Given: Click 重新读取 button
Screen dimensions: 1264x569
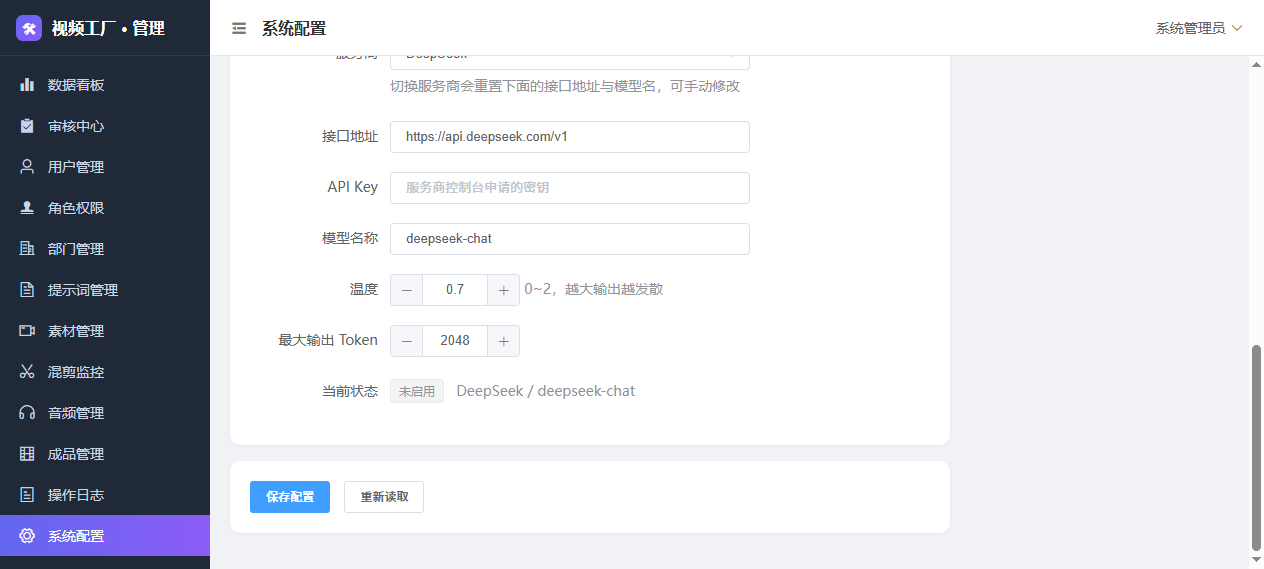Looking at the screenshot, I should pyautogui.click(x=384, y=497).
